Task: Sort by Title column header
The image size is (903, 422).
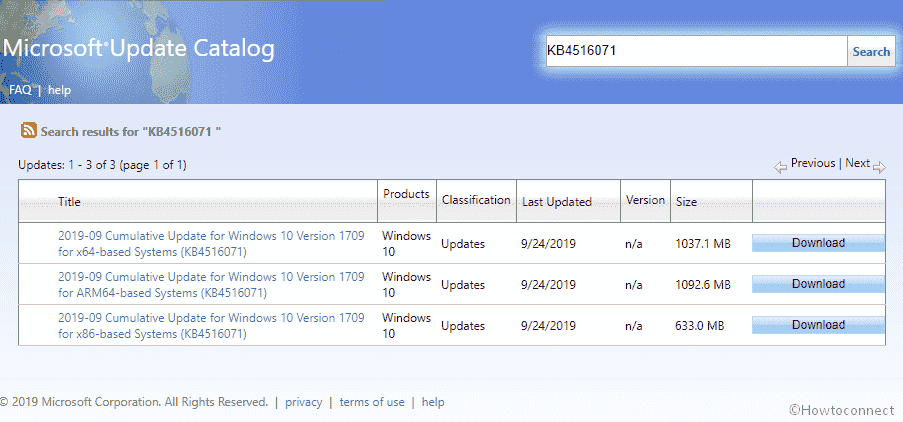Action: [x=69, y=202]
